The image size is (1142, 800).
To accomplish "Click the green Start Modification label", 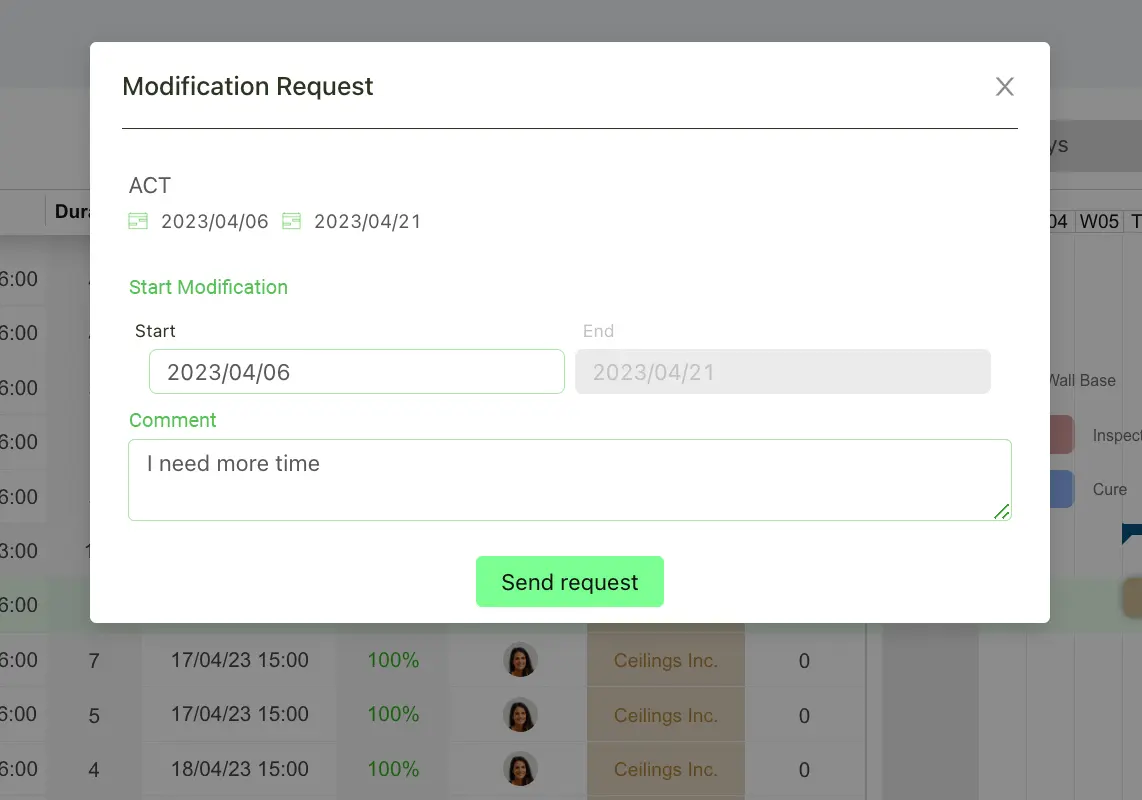I will (x=208, y=287).
